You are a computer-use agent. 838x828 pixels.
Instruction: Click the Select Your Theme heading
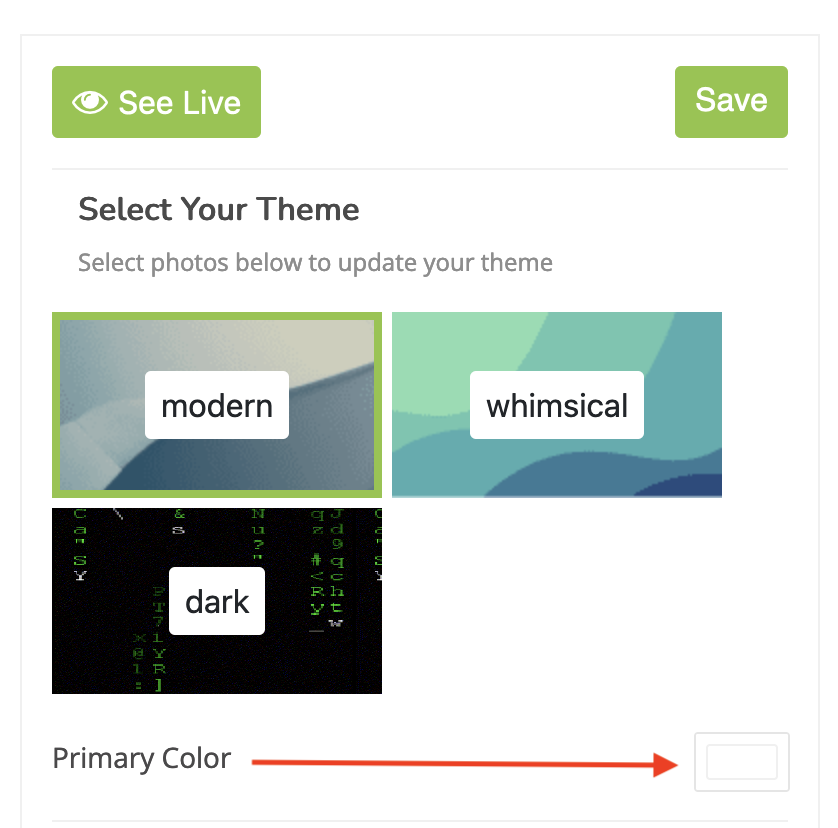(x=218, y=209)
